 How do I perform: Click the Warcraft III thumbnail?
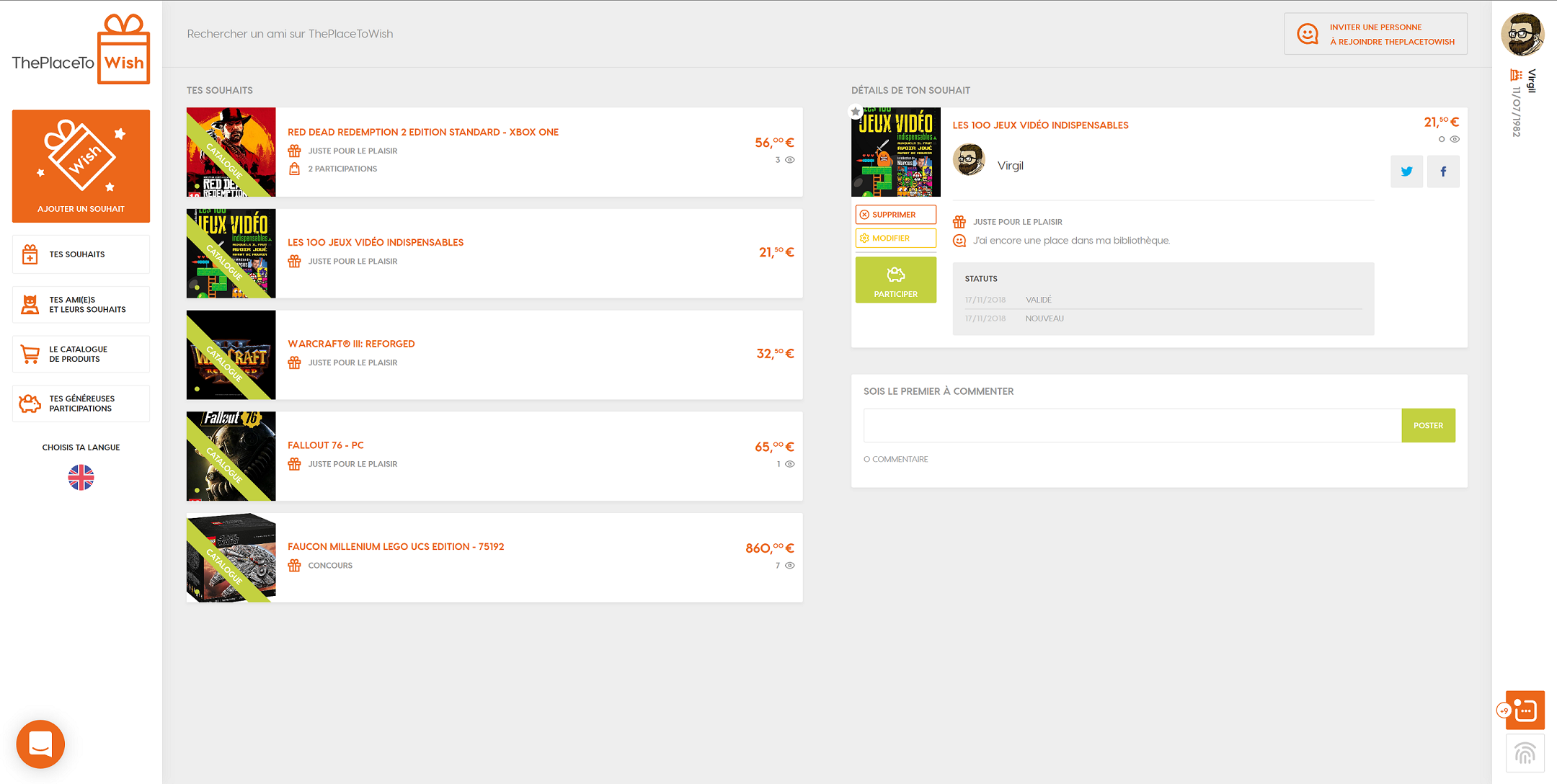coord(231,355)
